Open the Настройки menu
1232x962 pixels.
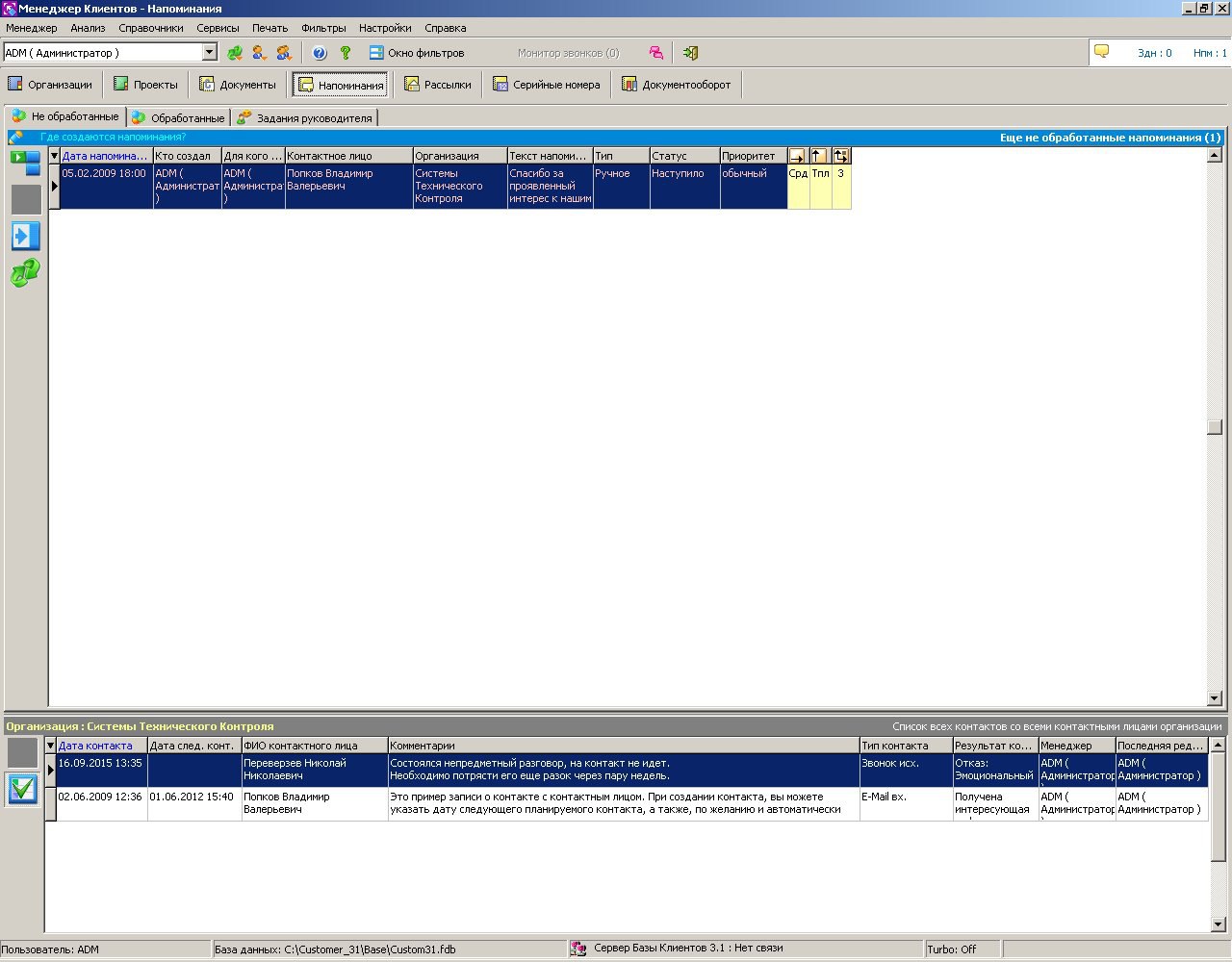click(385, 28)
